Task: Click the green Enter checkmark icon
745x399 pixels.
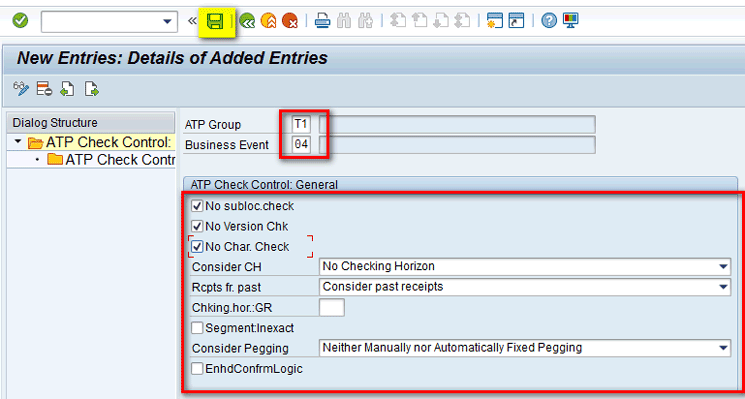Action: click(x=20, y=20)
